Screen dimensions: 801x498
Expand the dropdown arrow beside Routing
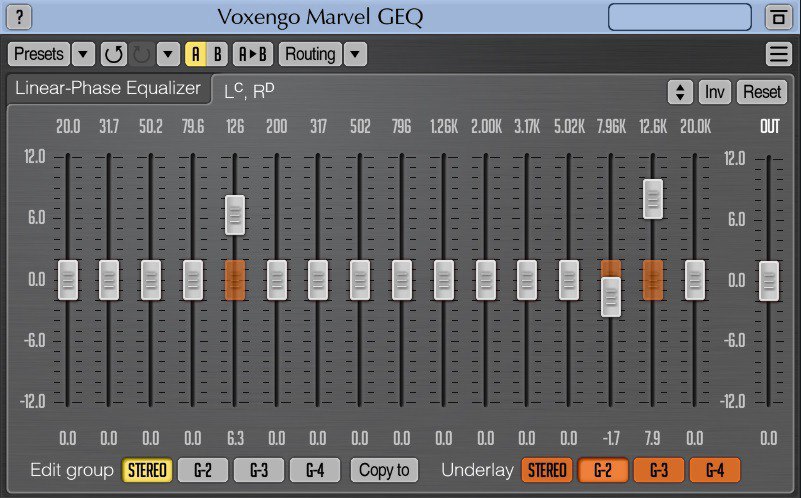point(356,54)
